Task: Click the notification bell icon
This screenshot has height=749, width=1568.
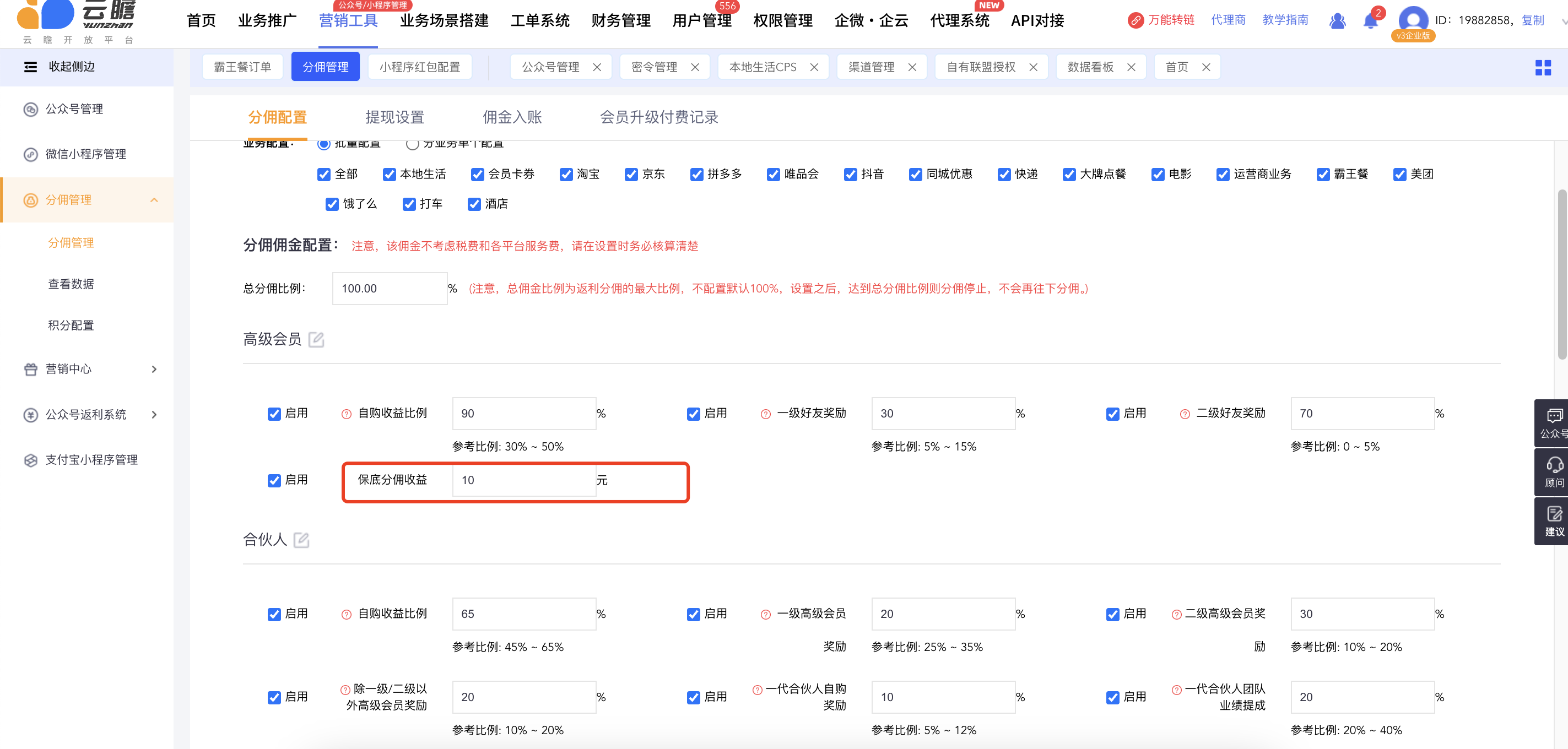Action: [x=1370, y=21]
